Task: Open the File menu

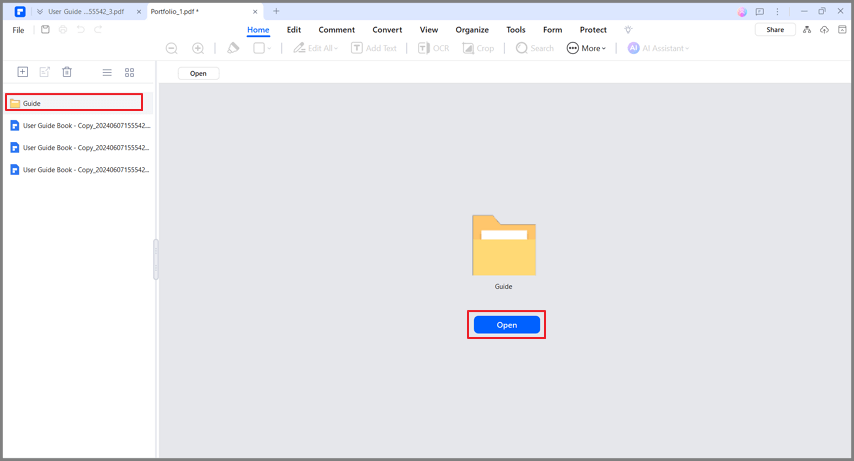Action: pos(19,30)
